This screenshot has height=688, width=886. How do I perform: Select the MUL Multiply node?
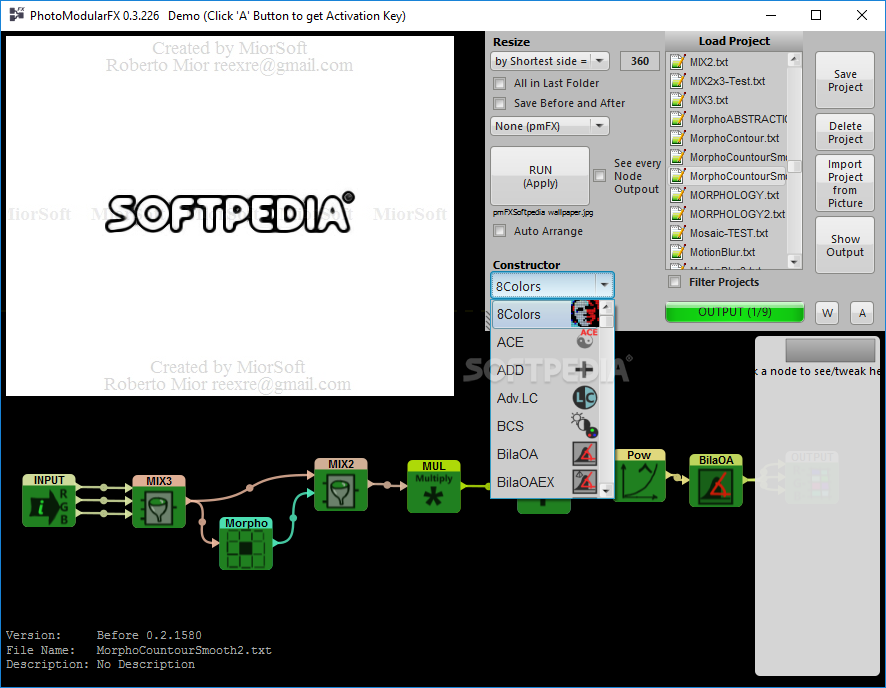pos(434,486)
